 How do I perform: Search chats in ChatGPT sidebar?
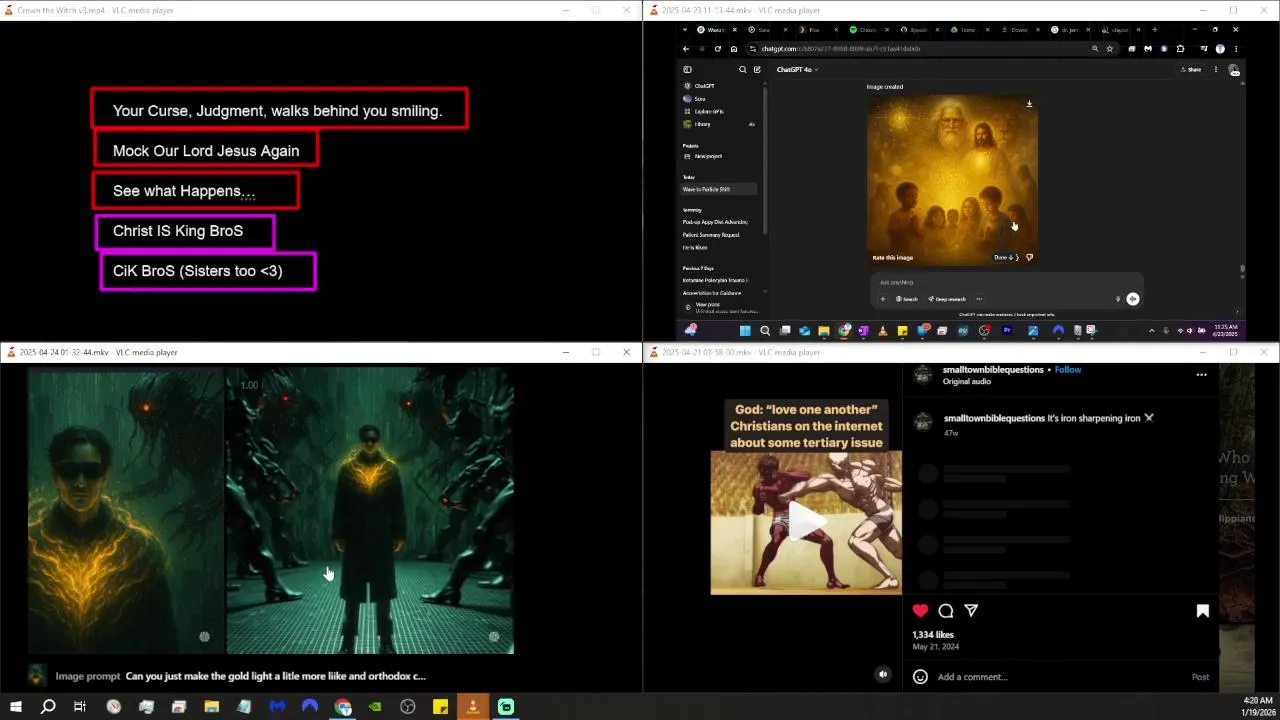click(742, 70)
